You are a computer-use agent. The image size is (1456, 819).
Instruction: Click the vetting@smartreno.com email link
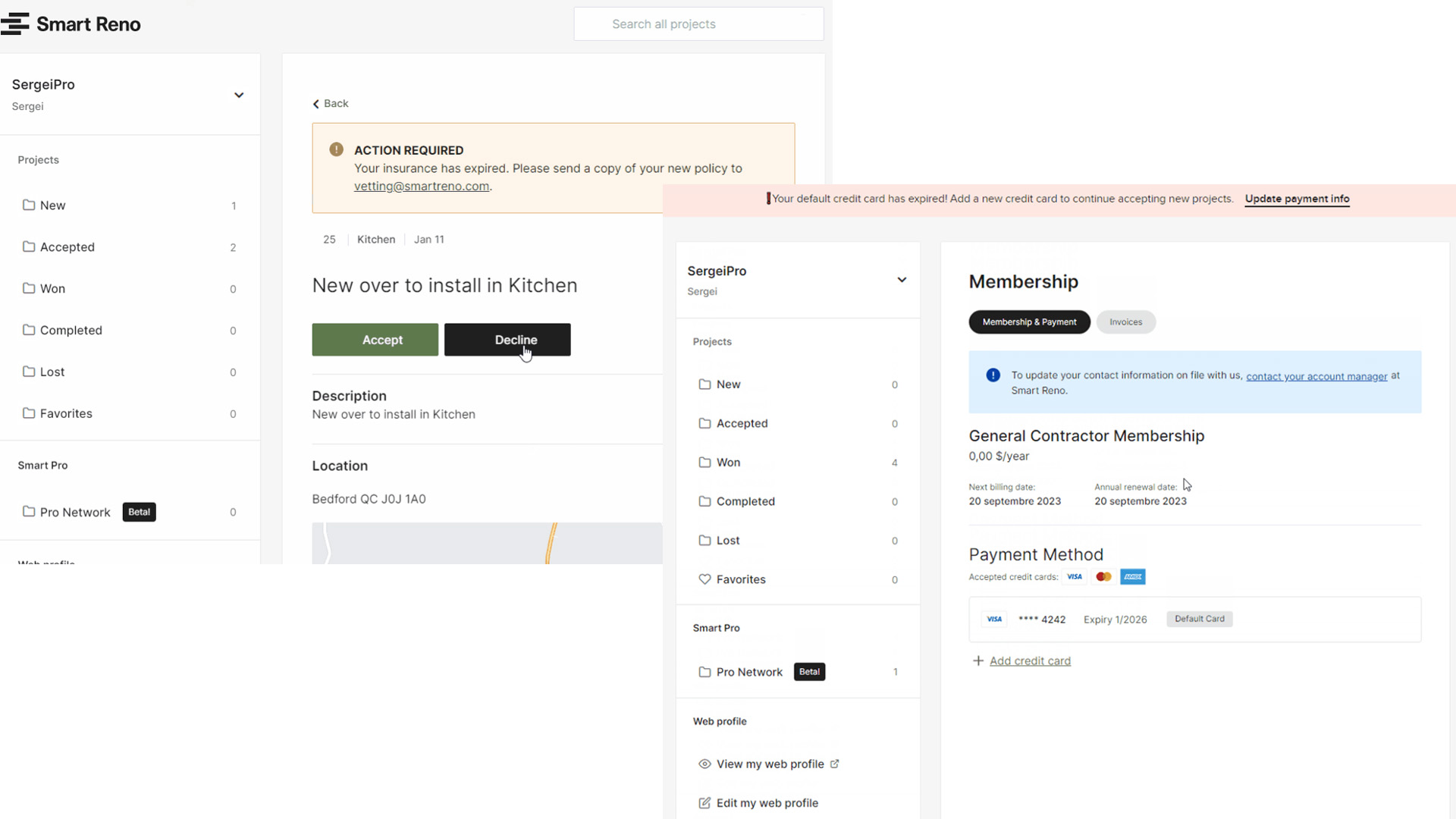pyautogui.click(x=422, y=187)
